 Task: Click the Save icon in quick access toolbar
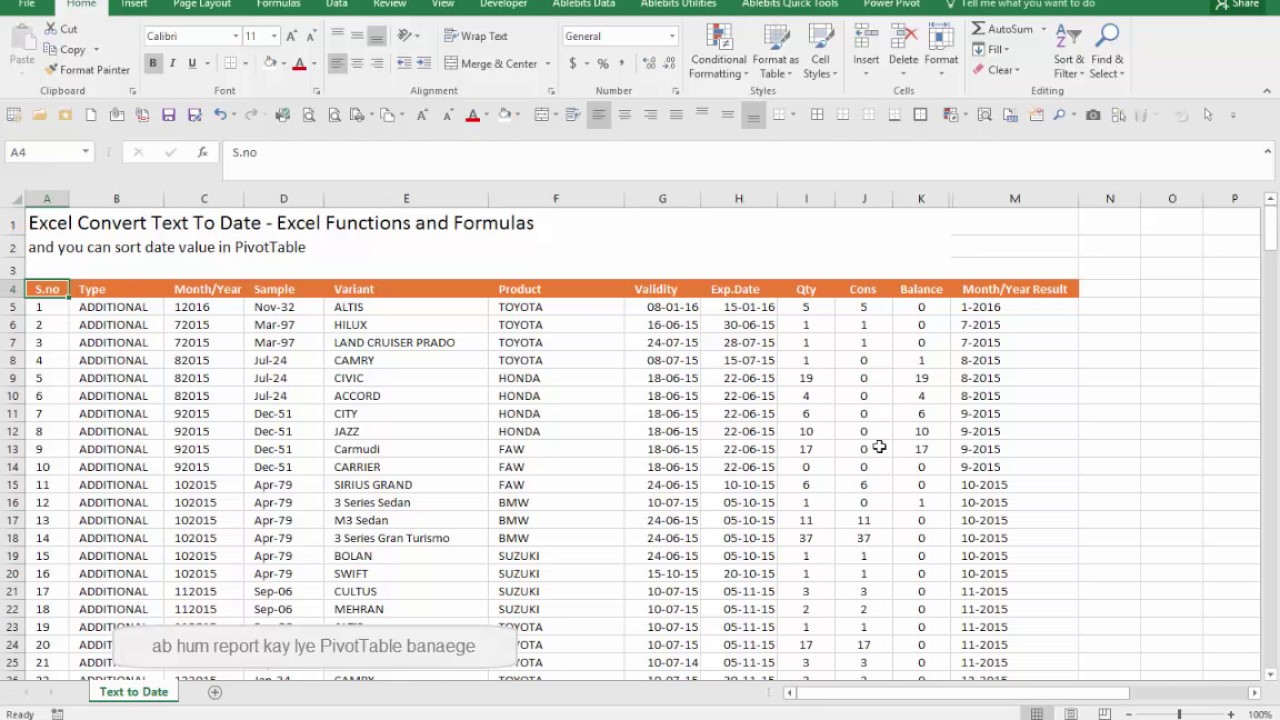click(168, 115)
